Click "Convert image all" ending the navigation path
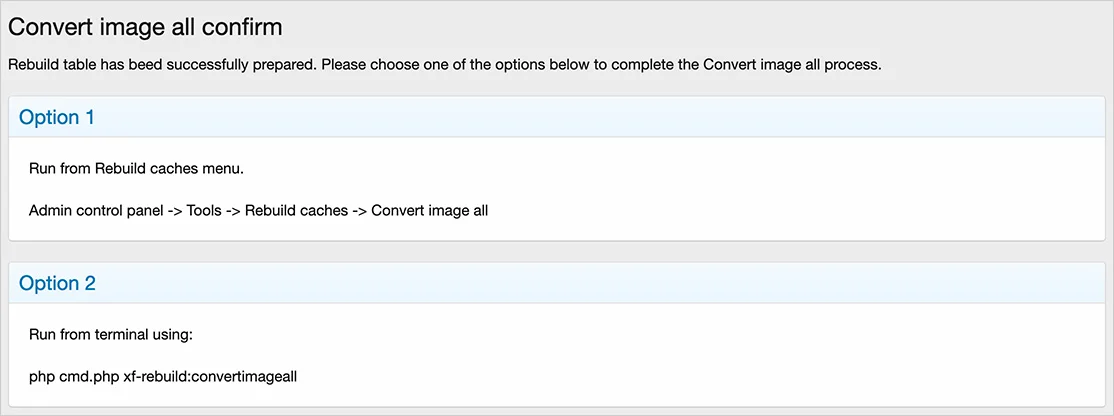 429,211
